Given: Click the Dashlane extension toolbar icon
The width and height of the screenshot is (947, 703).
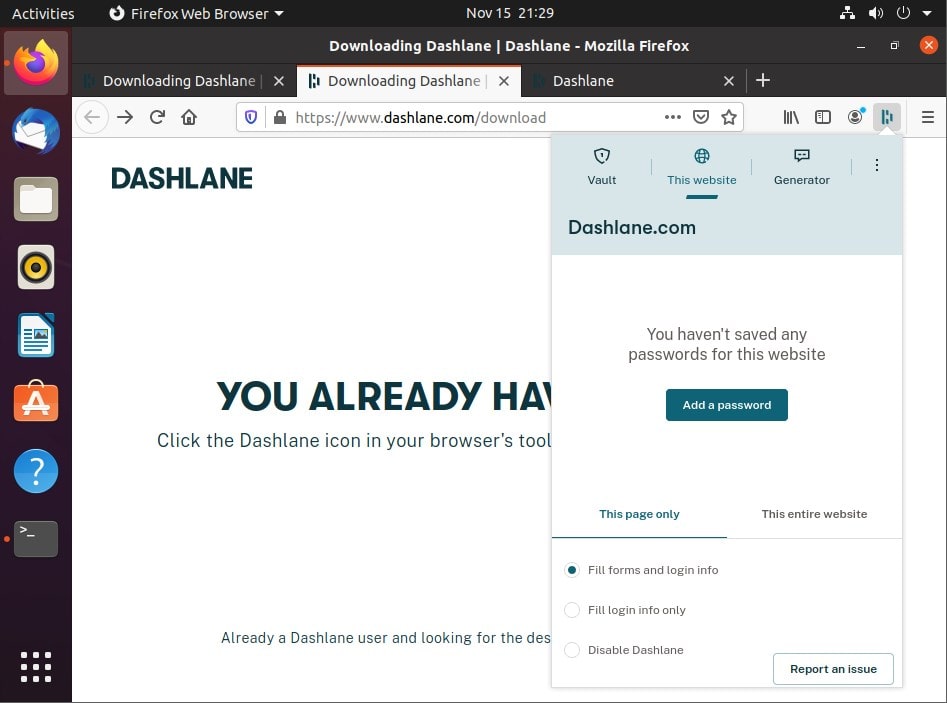Looking at the screenshot, I should [886, 117].
